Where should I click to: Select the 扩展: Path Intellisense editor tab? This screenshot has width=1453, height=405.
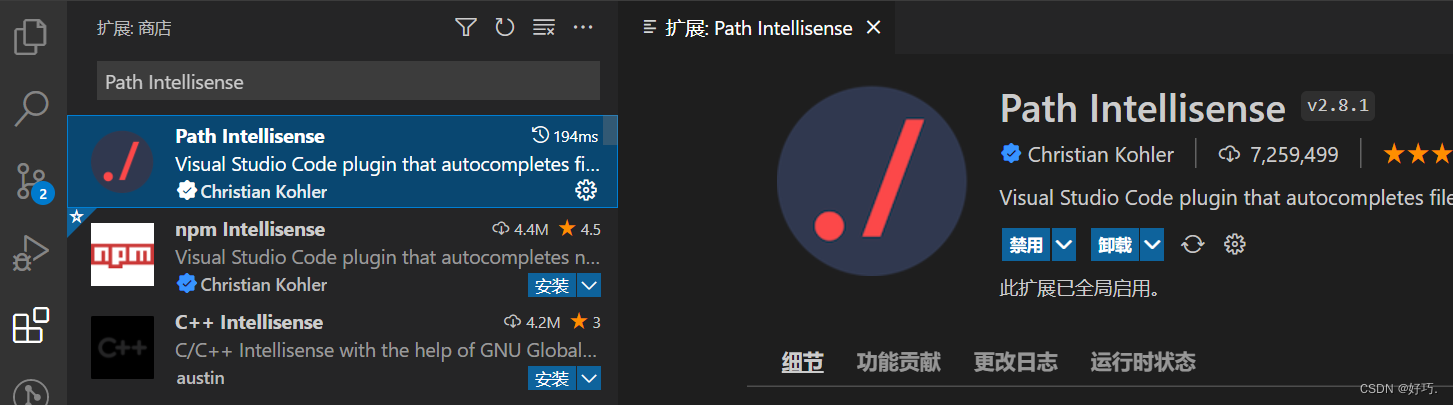tap(757, 28)
